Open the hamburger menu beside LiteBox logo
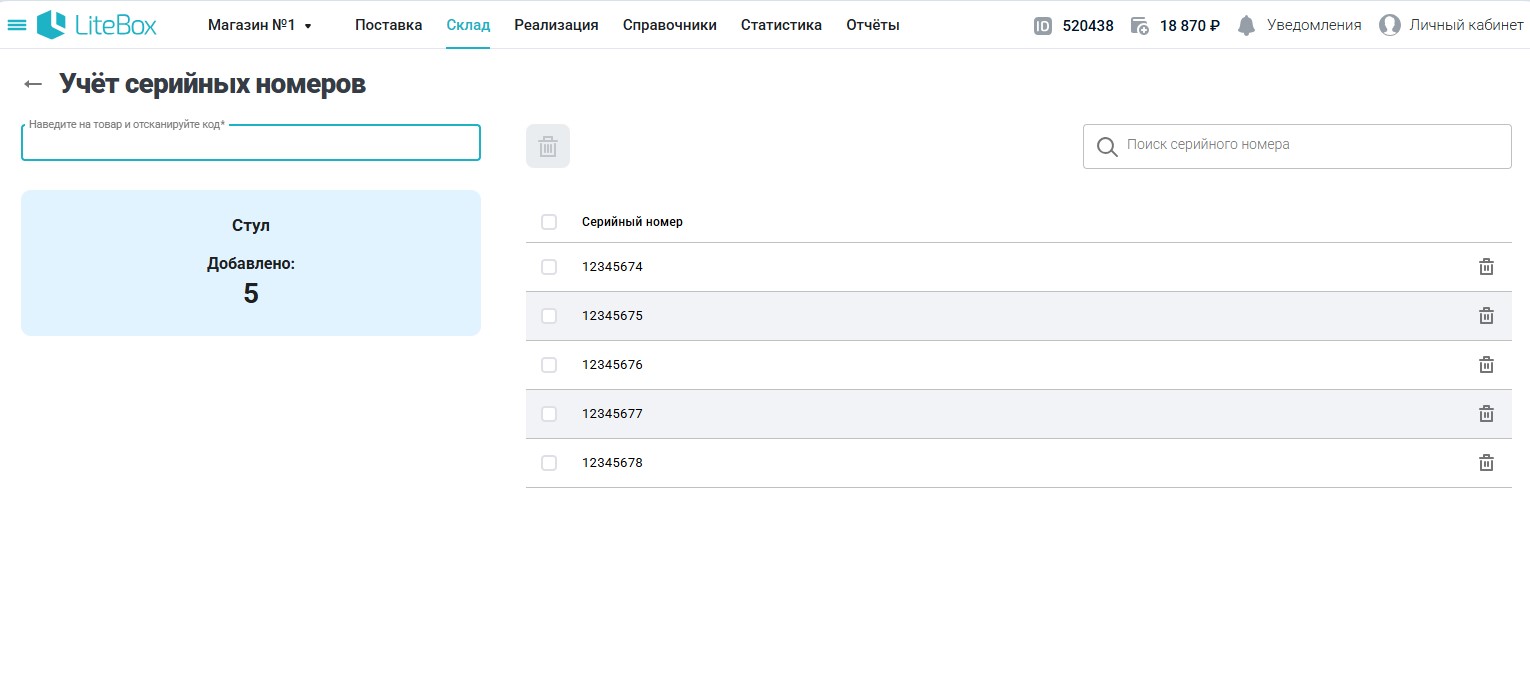1530x682 pixels. (x=17, y=25)
